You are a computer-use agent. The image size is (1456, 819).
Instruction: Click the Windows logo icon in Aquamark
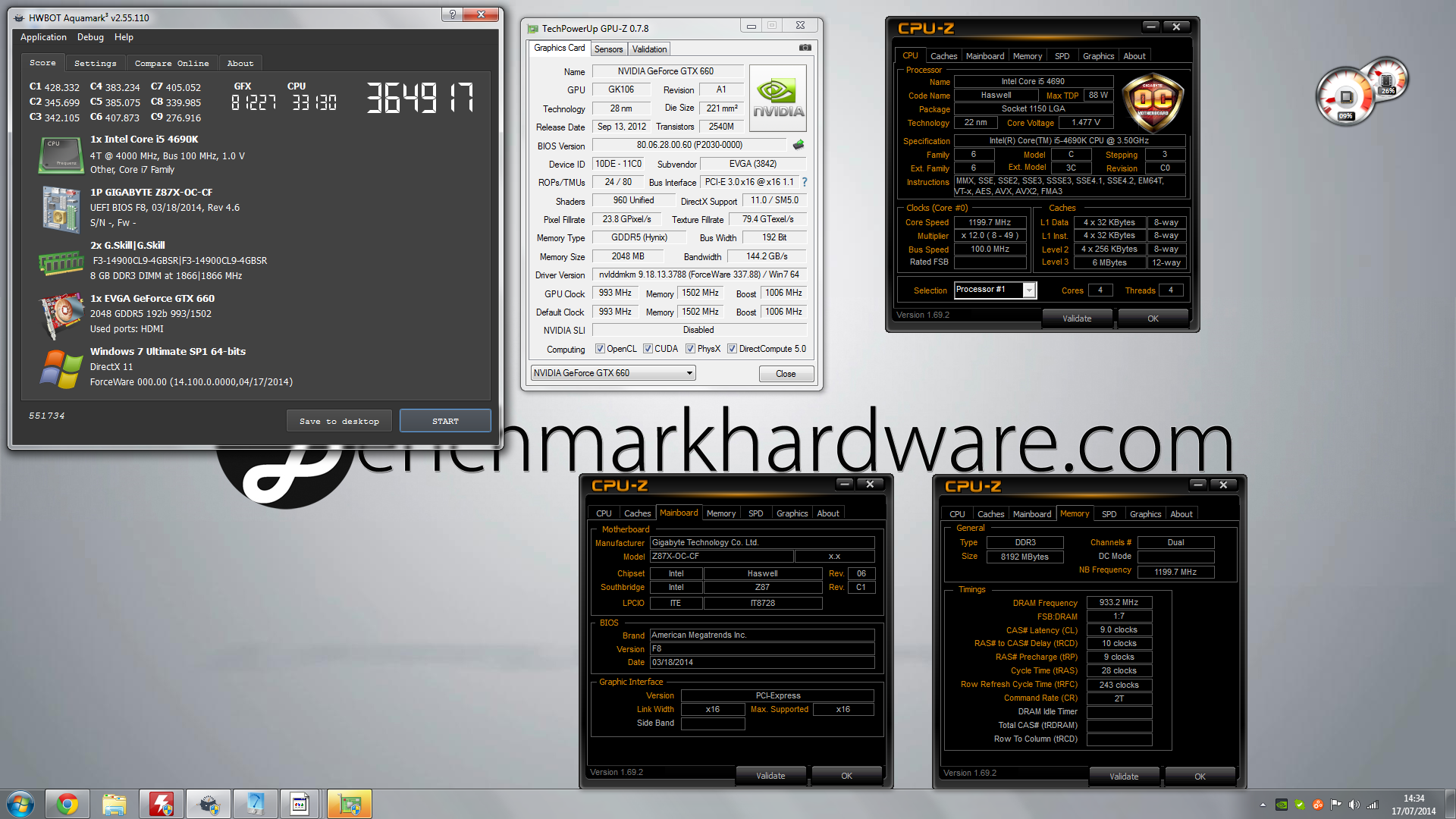click(61, 369)
